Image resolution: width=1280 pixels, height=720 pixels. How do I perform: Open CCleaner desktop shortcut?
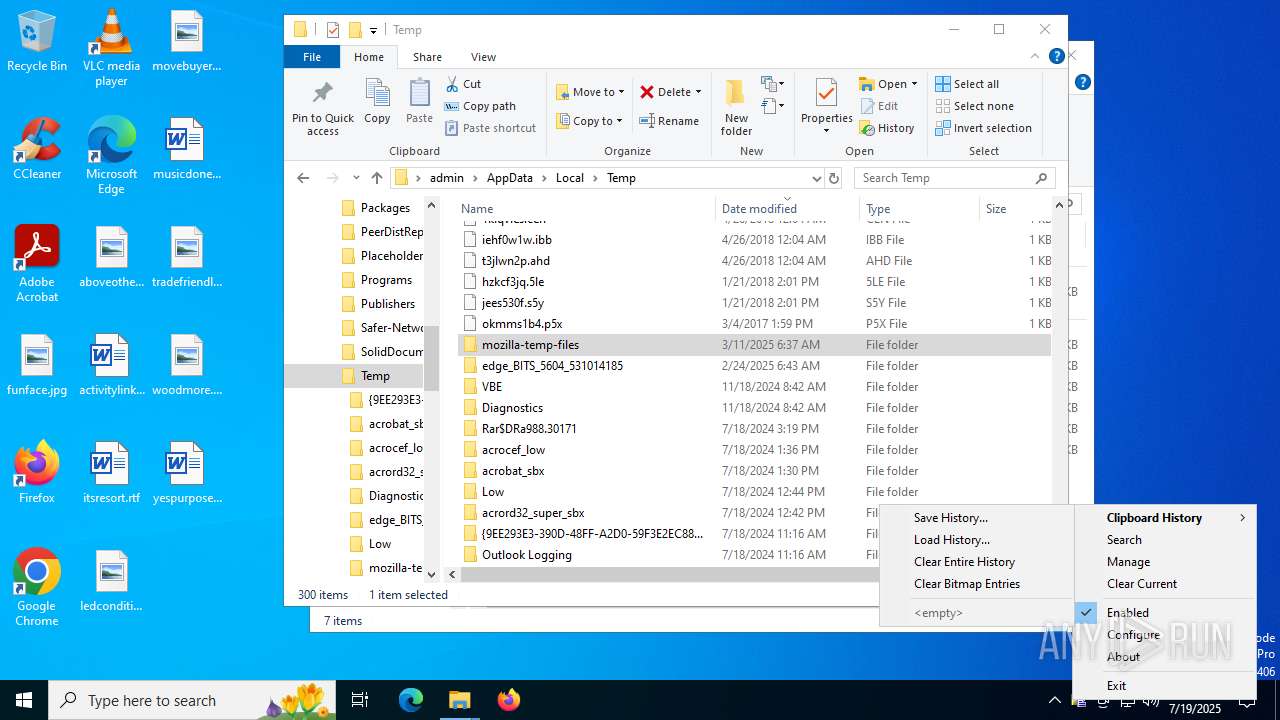coord(37,148)
